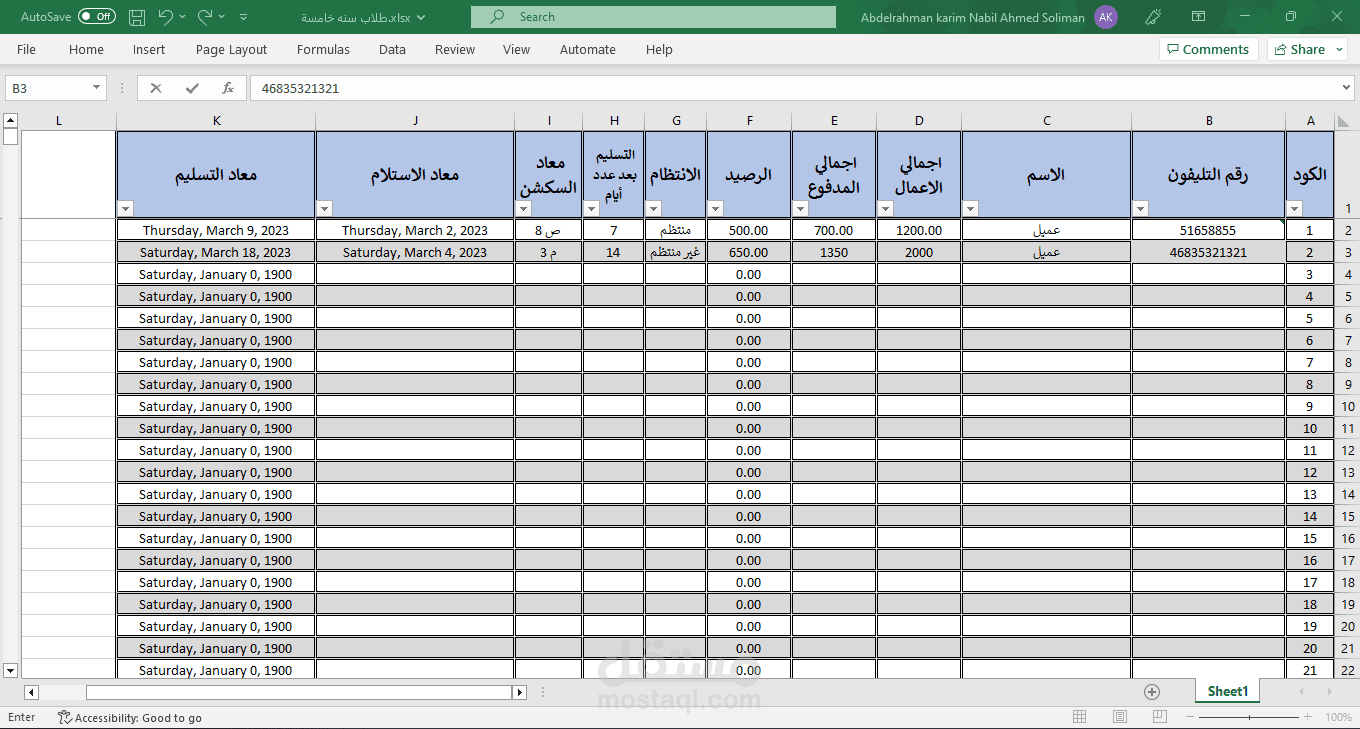This screenshot has height=729, width=1360.
Task: Open filter dropdown for الاسم column
Action: click(971, 208)
